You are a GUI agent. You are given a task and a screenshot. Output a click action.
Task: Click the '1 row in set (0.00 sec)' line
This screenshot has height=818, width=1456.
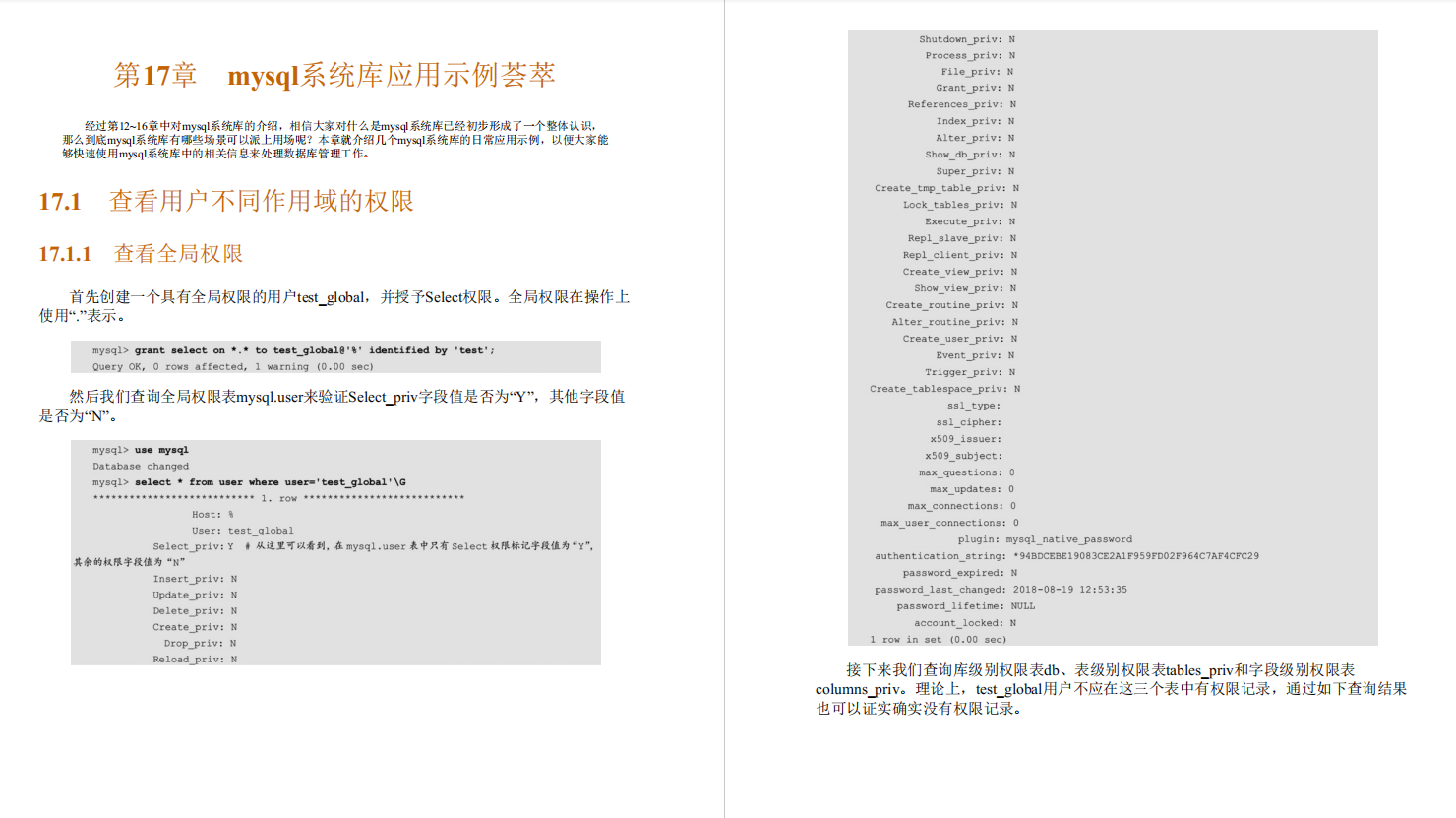pos(939,640)
